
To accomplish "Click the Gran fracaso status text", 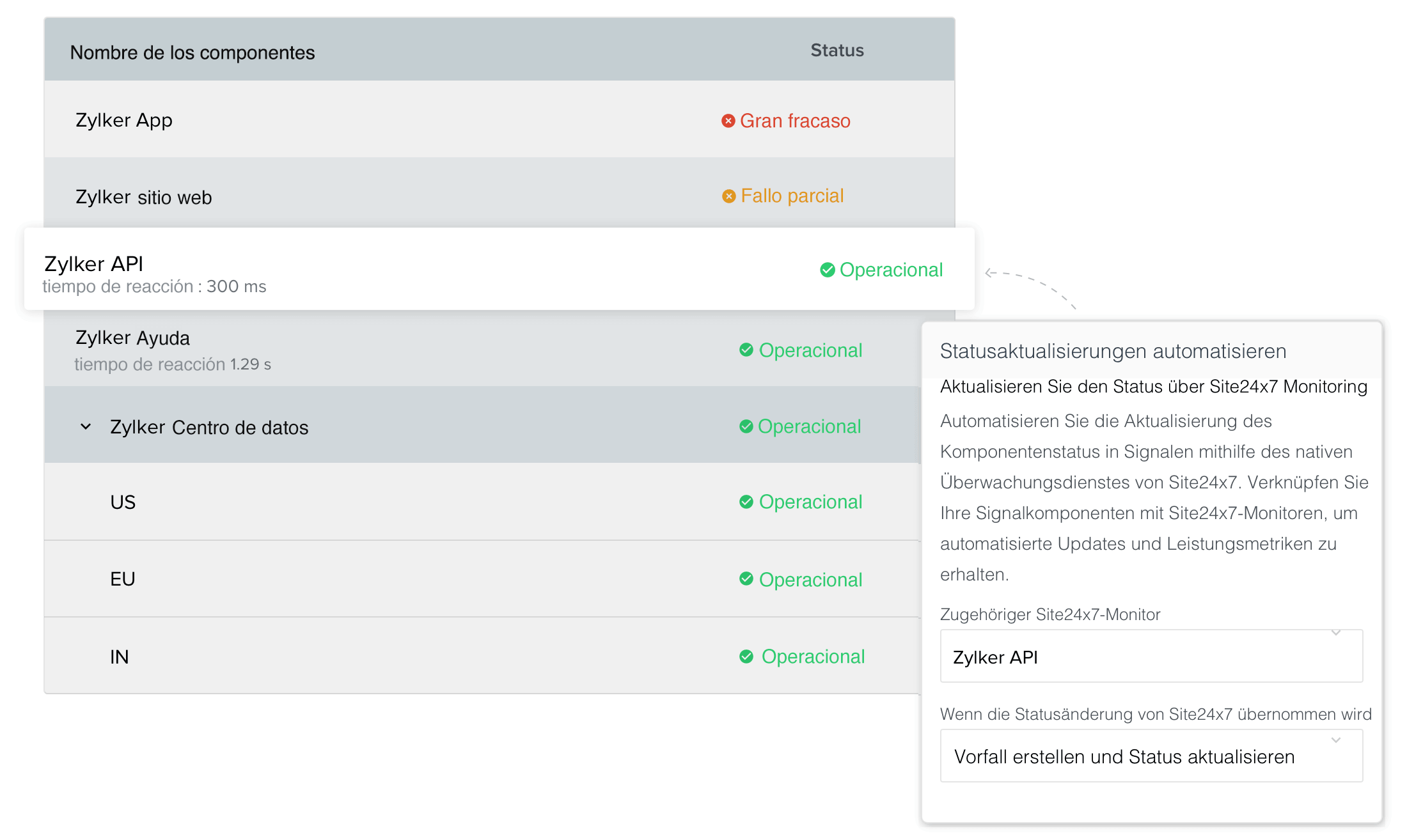I will (795, 120).
